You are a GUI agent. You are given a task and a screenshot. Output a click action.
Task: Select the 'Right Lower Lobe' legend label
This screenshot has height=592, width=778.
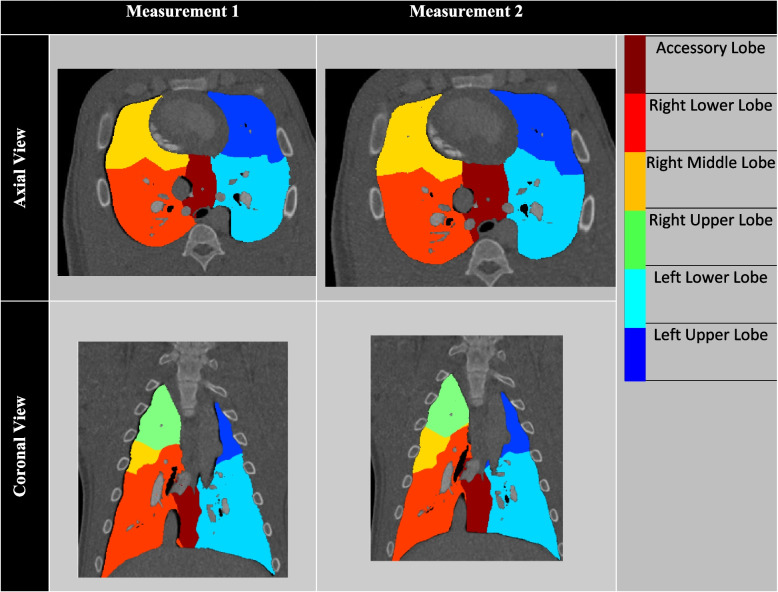[710, 105]
